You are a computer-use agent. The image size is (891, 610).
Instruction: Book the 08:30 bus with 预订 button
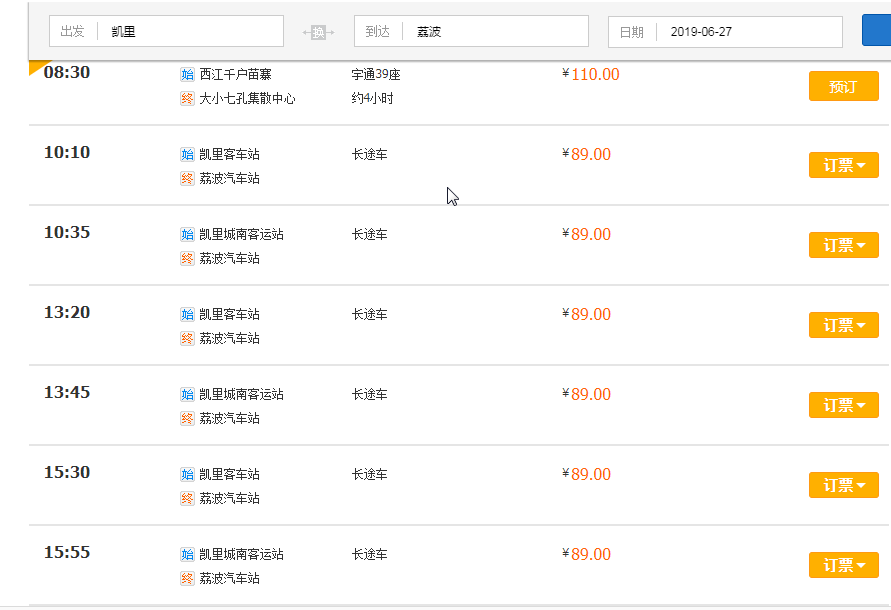point(844,86)
